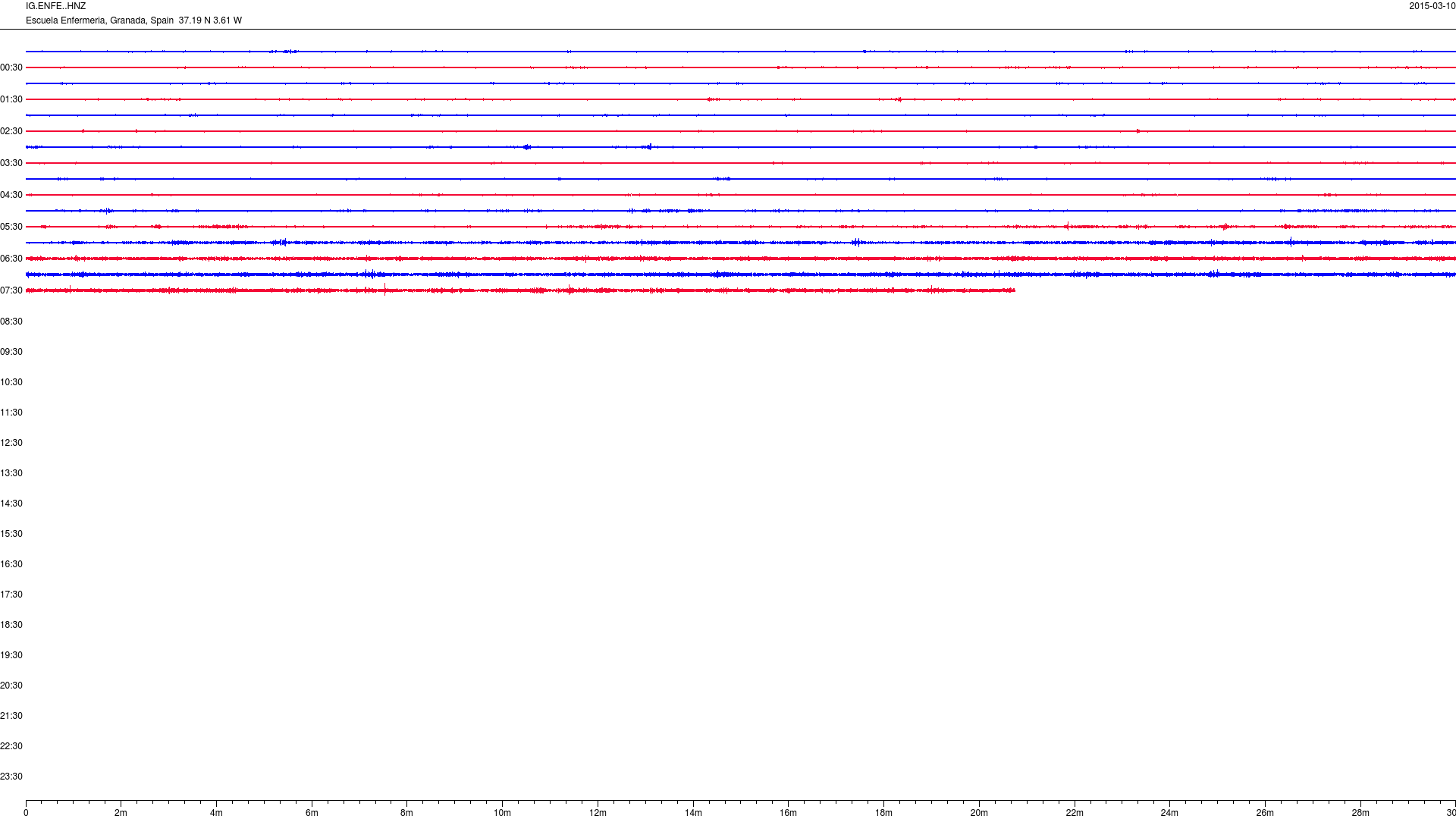The image size is (1456, 819).
Task: Click the blue trace just above 07:30 row
Action: [741, 275]
